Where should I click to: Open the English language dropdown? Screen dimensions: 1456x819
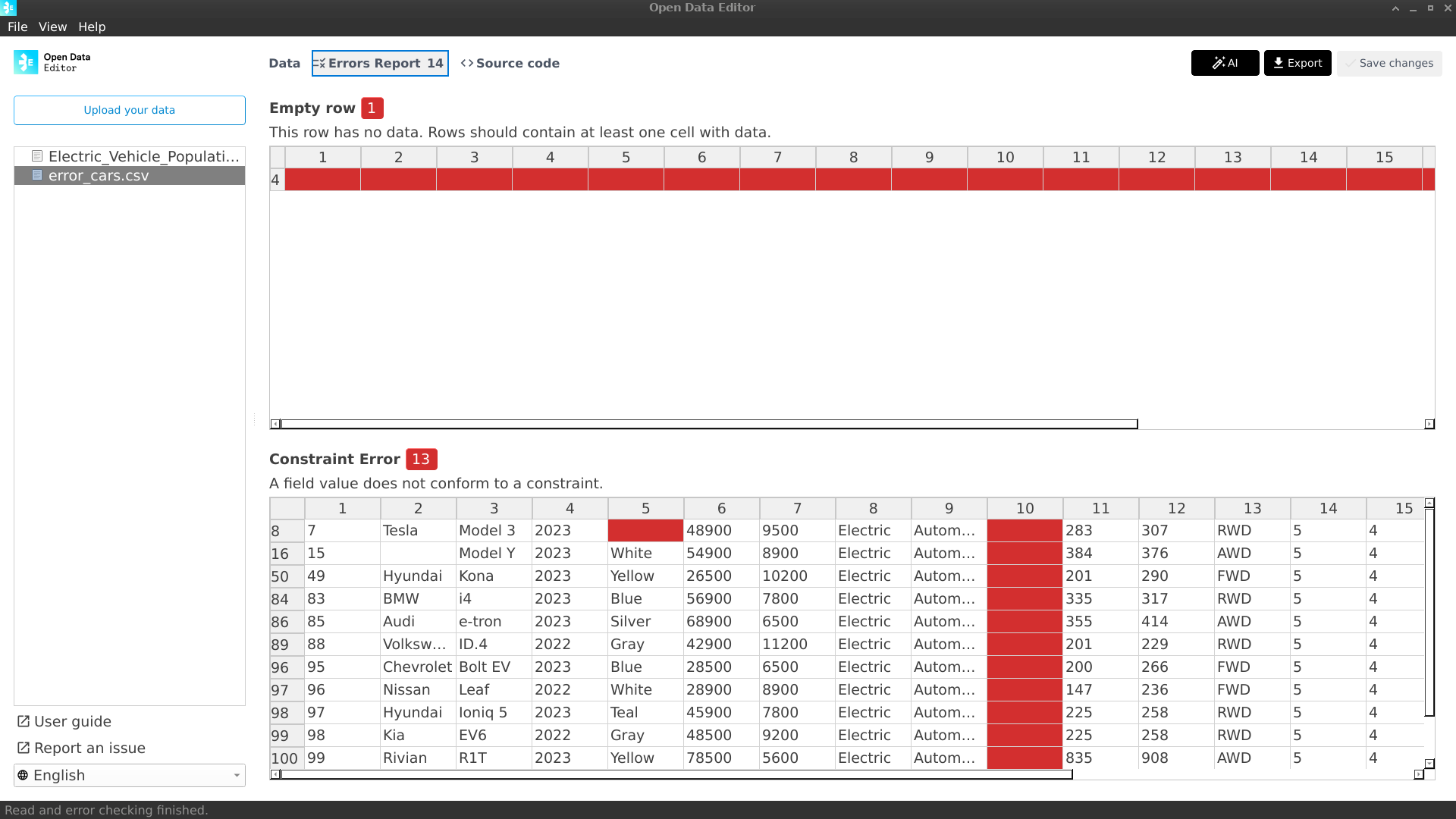point(237,775)
